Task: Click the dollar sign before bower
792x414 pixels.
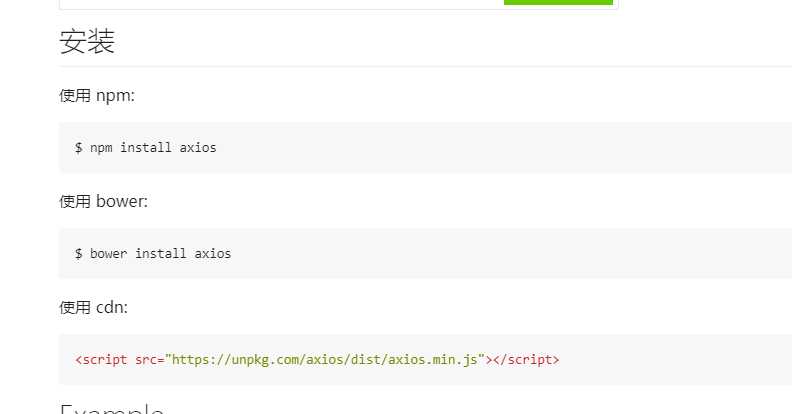Action: click(79, 253)
